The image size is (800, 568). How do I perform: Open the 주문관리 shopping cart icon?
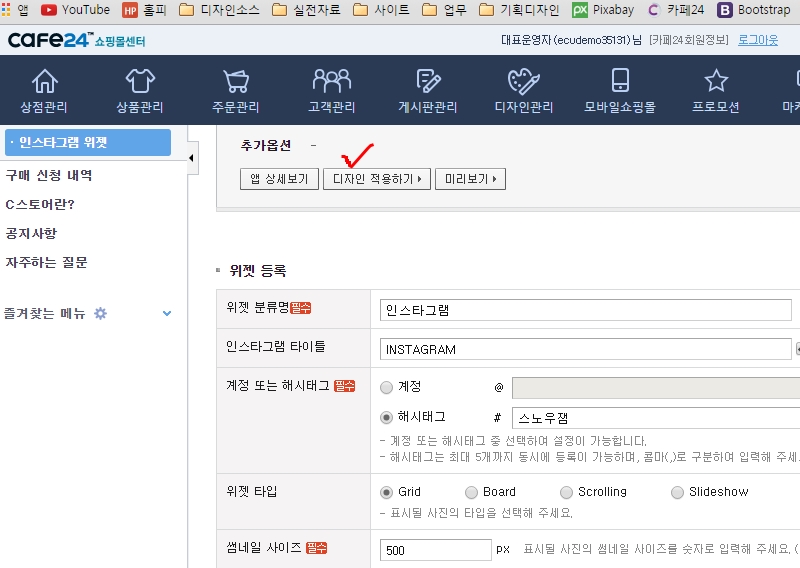coord(236,82)
